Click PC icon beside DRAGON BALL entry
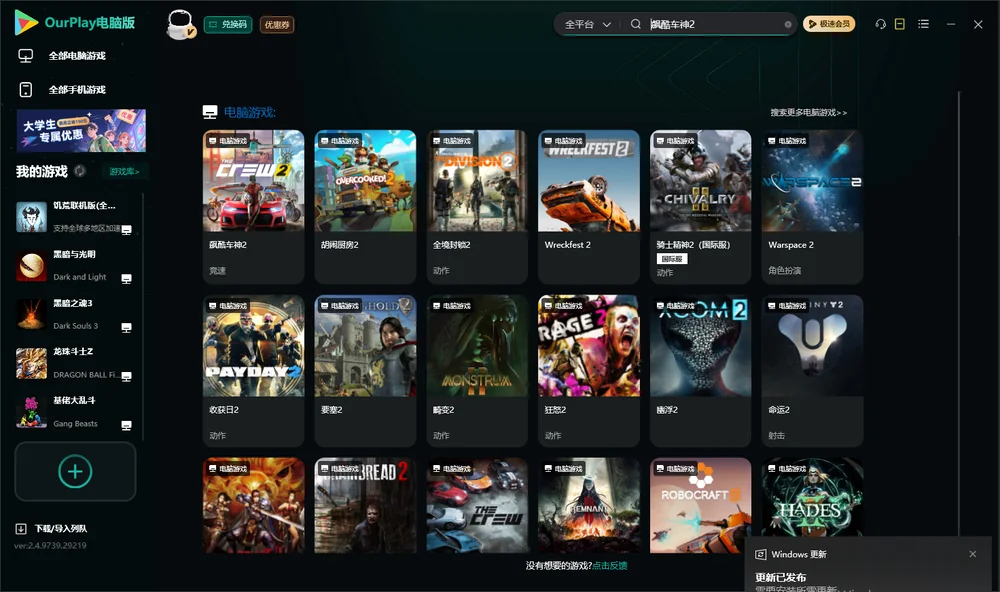 tap(126, 376)
